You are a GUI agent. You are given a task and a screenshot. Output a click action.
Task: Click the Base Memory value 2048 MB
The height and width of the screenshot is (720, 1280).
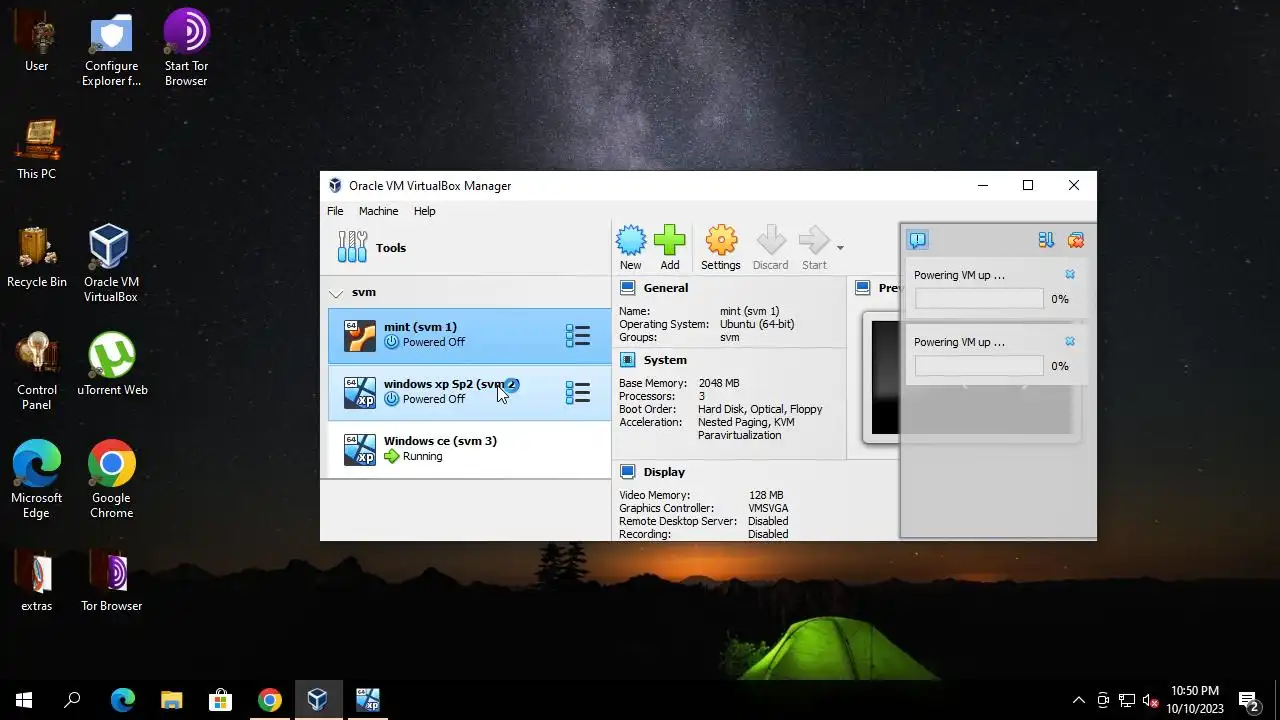coord(719,384)
